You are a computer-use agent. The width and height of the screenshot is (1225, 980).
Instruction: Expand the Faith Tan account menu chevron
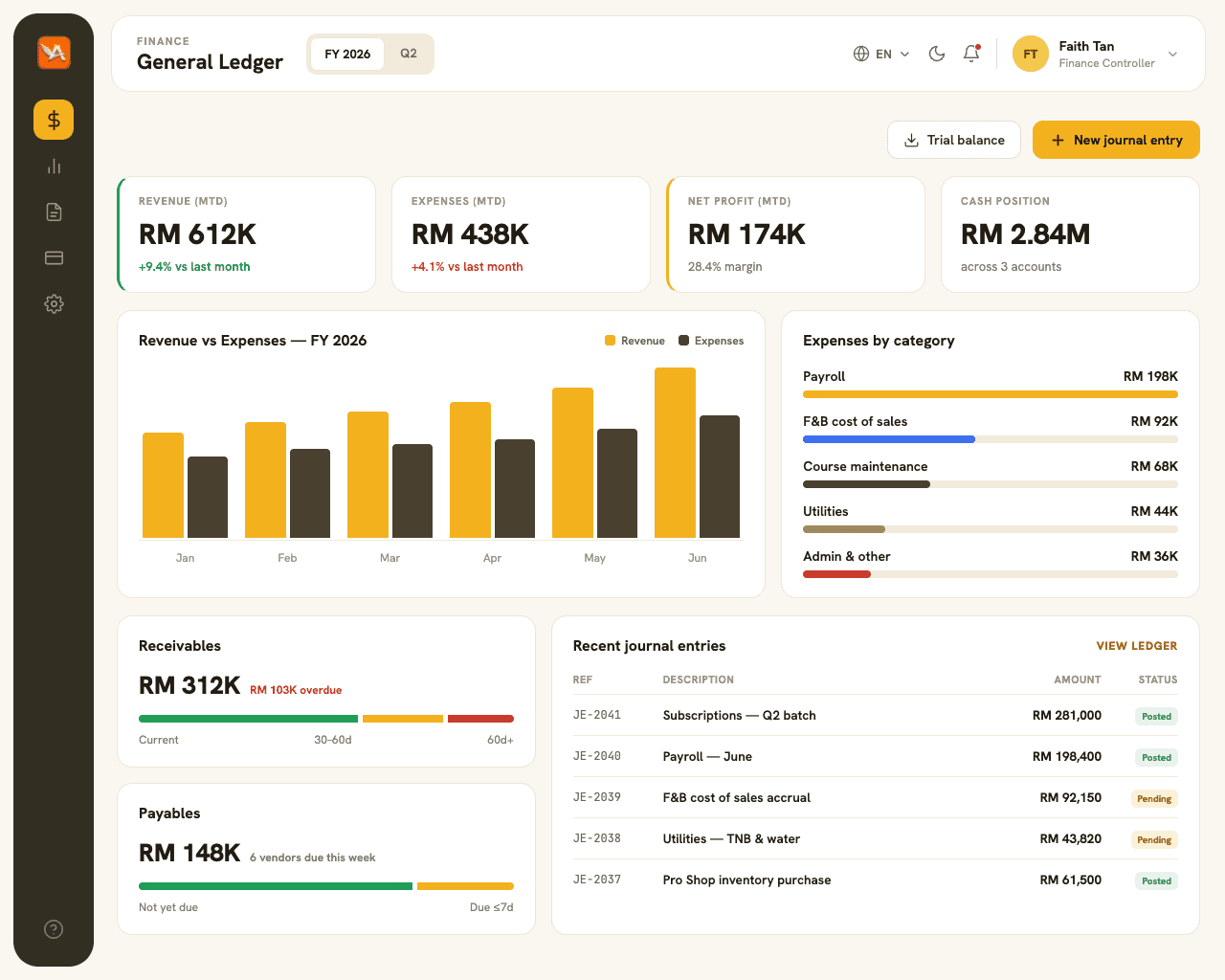(x=1173, y=54)
